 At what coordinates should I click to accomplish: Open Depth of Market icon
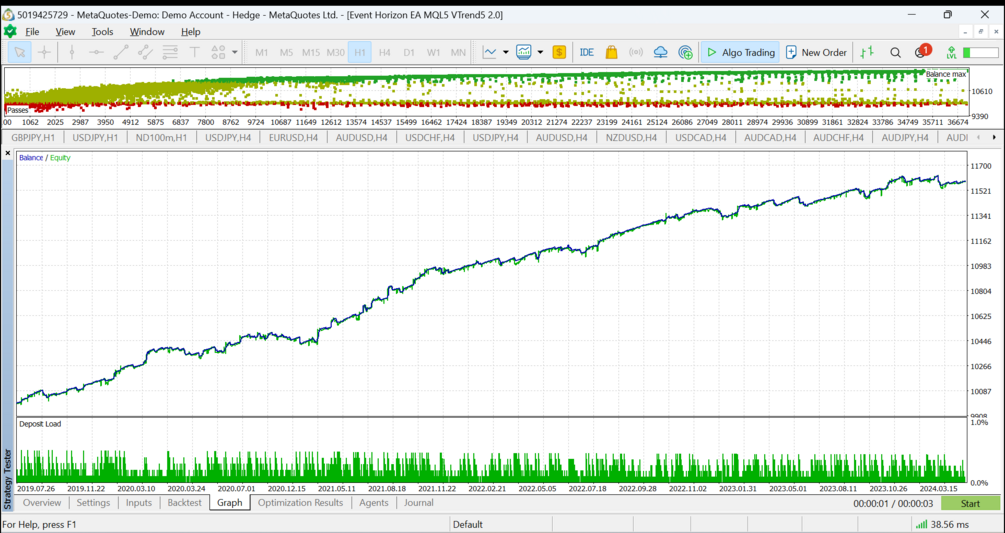867,53
